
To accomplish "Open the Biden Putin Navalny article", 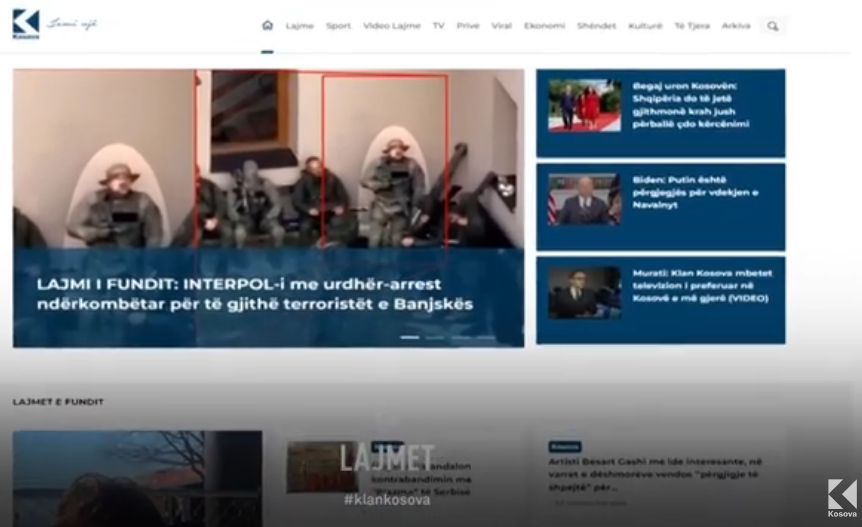I will [695, 192].
